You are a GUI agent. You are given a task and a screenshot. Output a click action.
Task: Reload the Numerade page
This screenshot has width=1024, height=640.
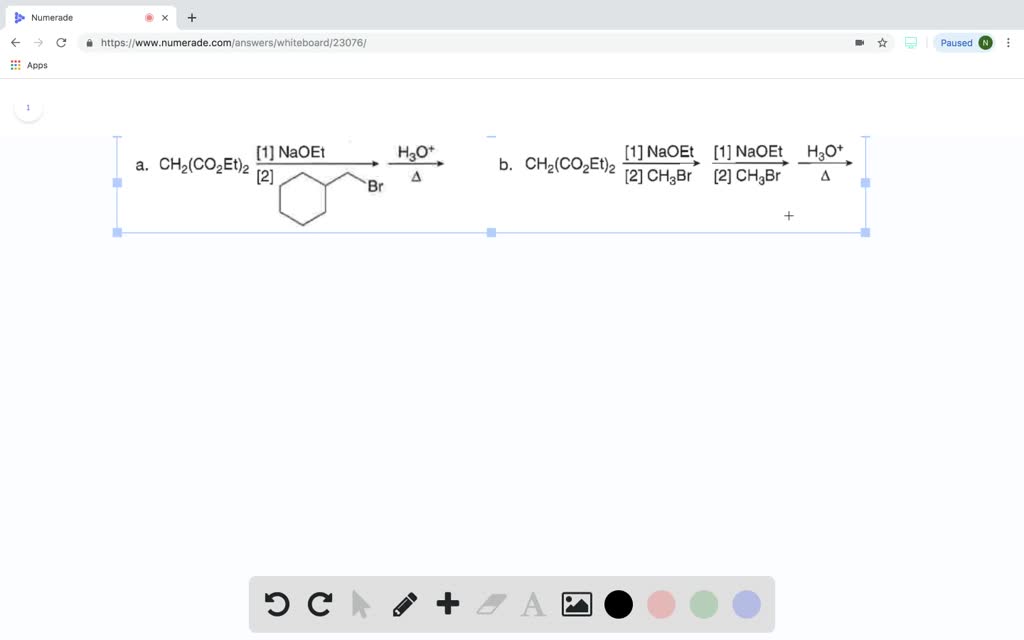61,42
